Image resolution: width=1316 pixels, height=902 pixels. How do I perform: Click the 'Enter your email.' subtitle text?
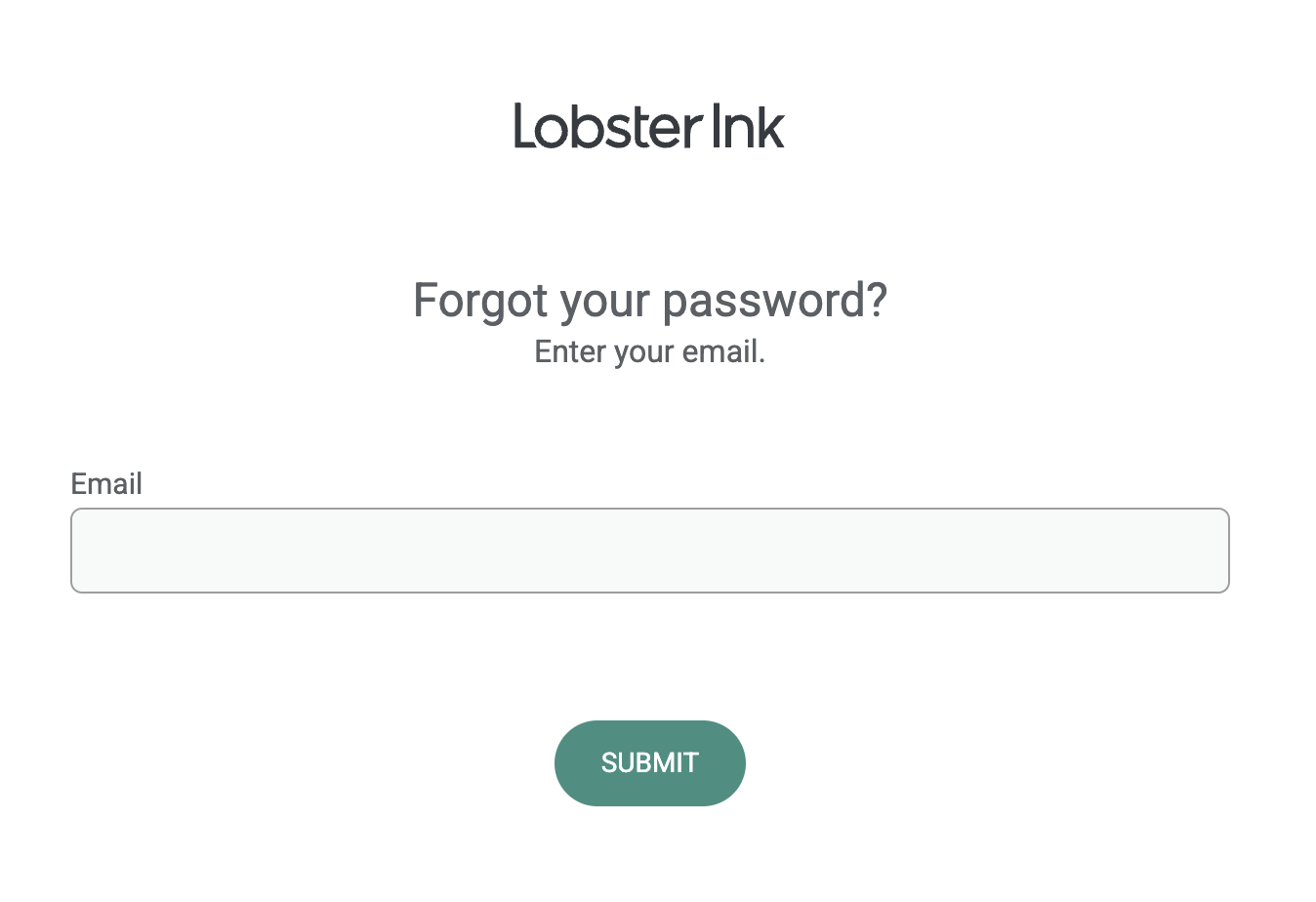click(x=649, y=351)
